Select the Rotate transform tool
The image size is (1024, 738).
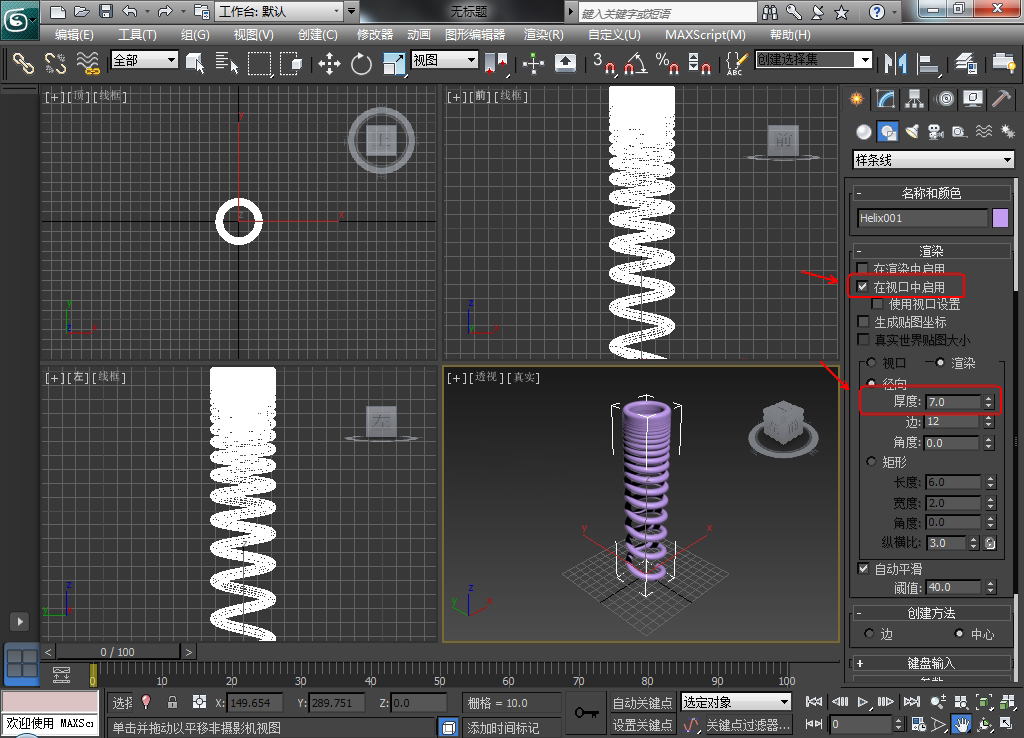pyautogui.click(x=361, y=63)
